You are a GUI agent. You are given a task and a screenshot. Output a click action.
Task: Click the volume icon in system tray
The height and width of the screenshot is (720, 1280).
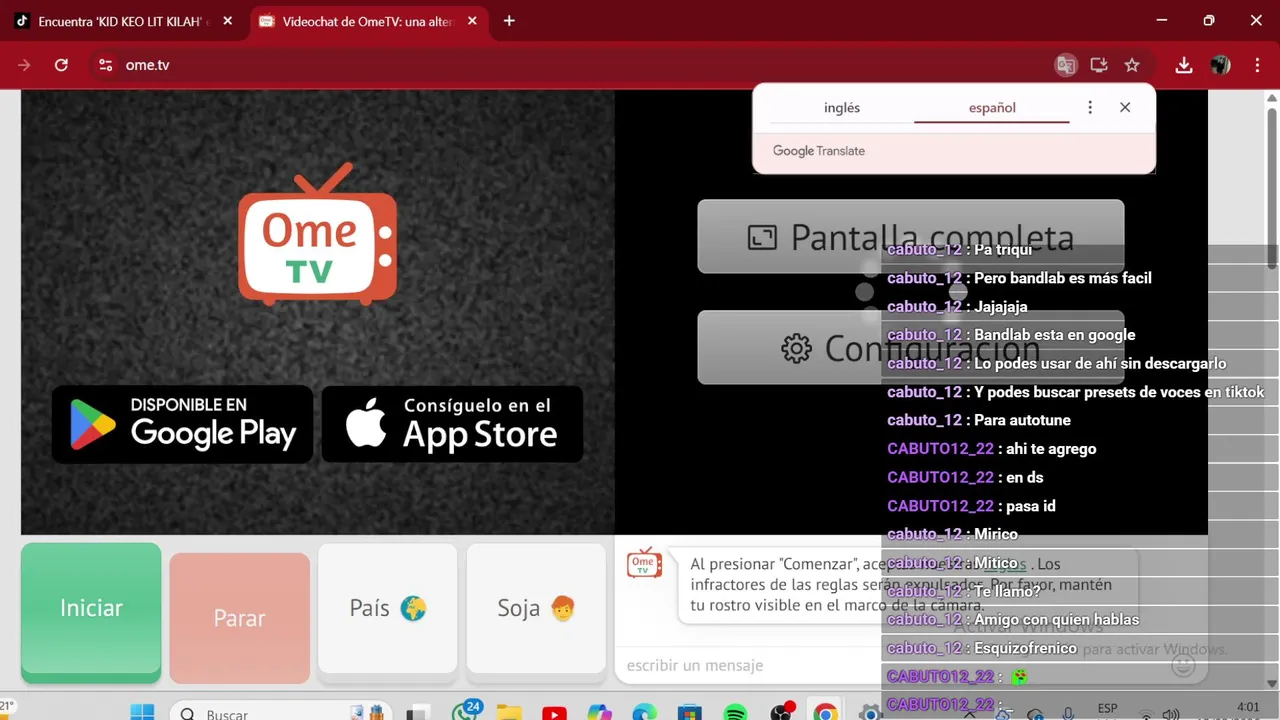coord(1171,714)
